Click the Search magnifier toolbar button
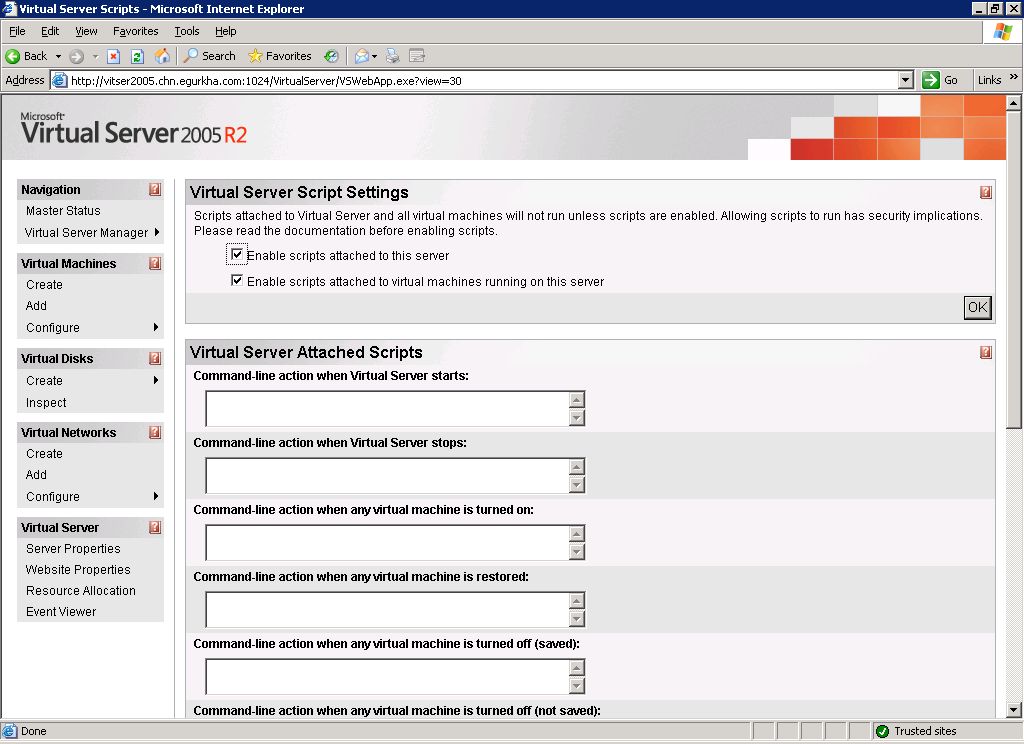 (x=209, y=56)
